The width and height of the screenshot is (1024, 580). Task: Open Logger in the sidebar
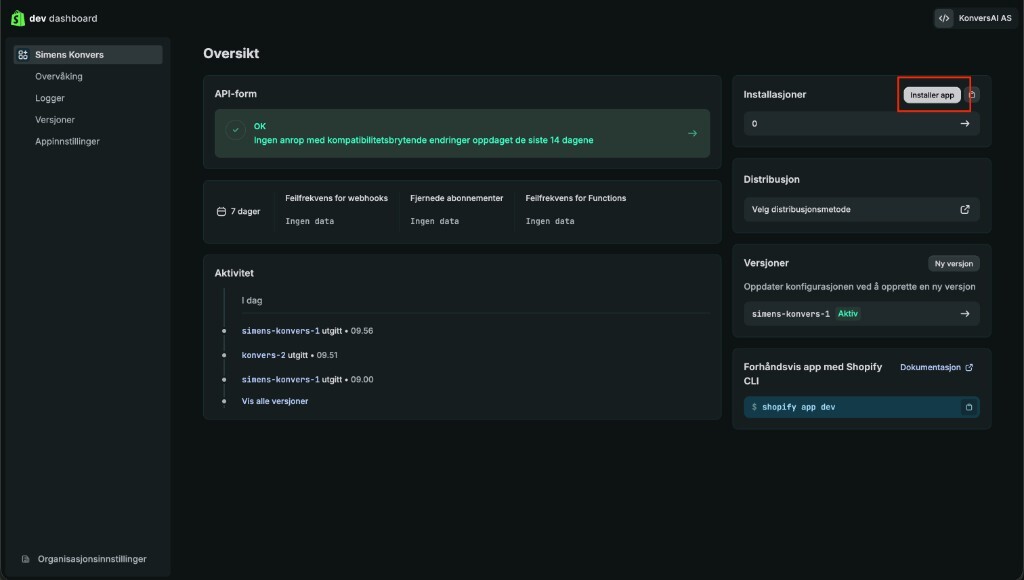(50, 98)
